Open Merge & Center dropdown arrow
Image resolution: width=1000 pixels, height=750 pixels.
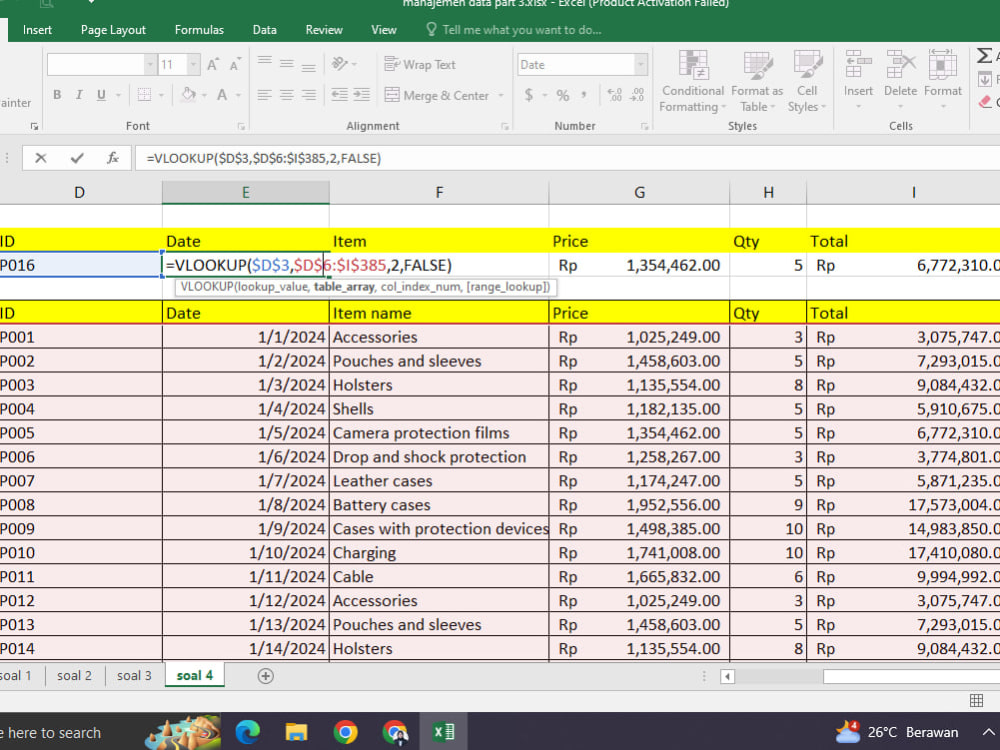[x=501, y=96]
